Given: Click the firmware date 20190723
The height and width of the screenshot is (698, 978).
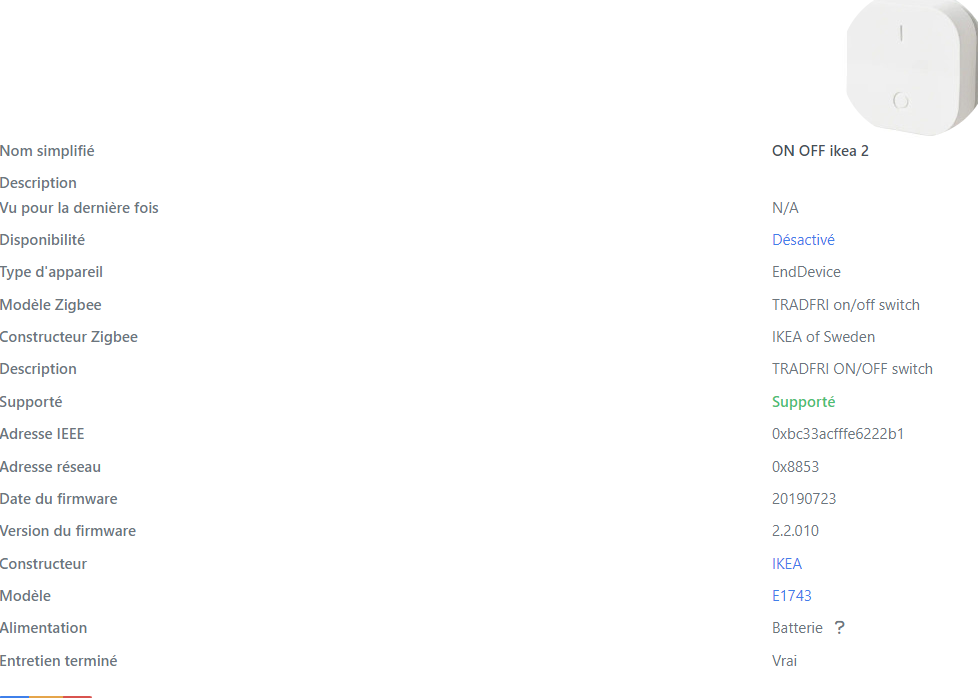Looking at the screenshot, I should point(804,499).
